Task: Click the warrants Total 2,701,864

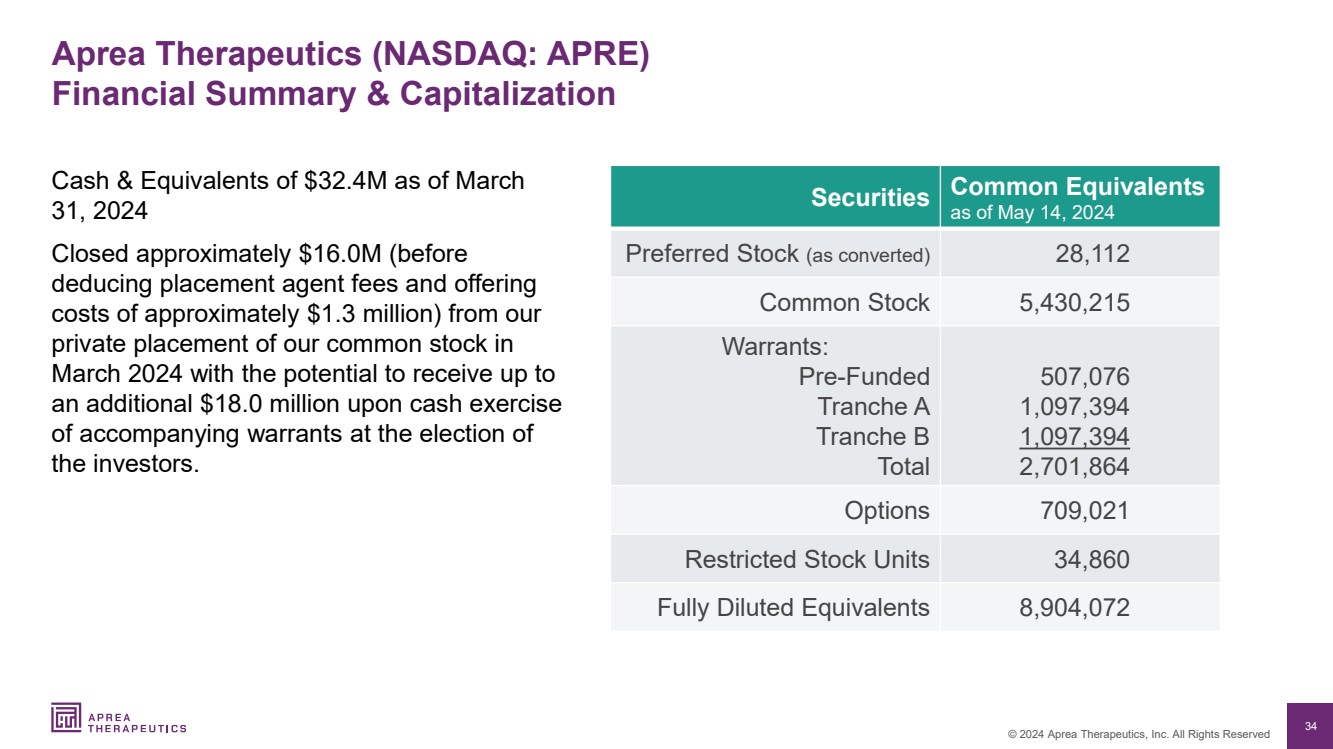Action: [x=1074, y=466]
